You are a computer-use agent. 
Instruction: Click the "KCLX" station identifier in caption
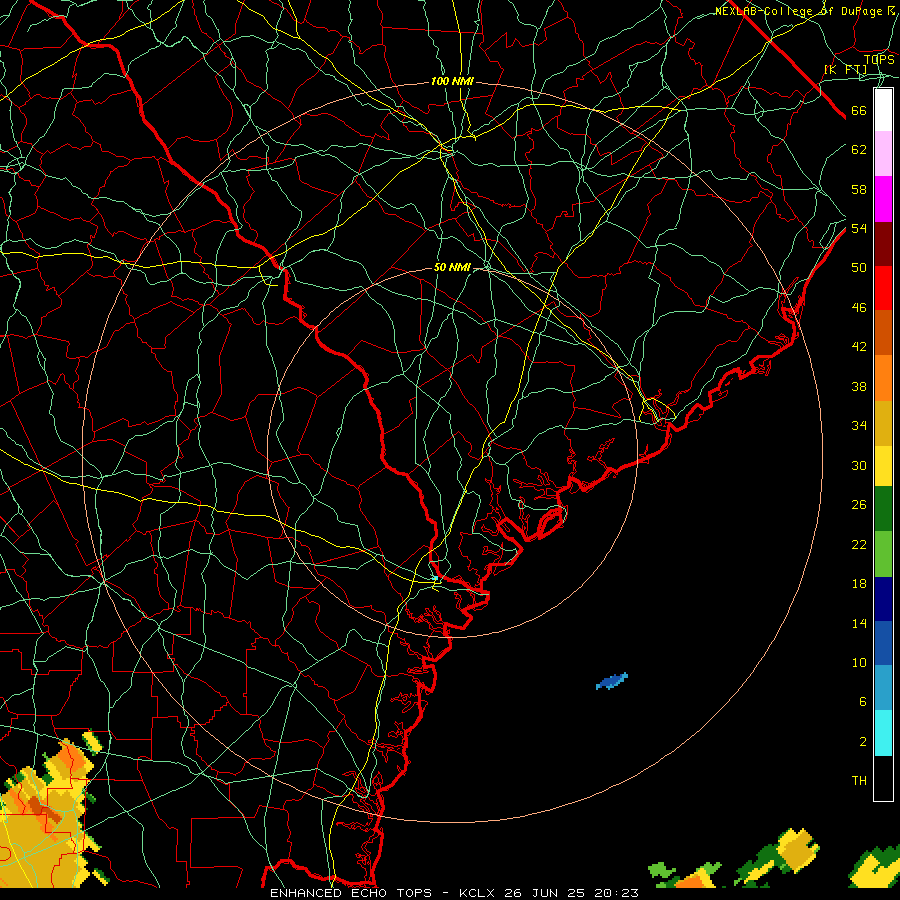click(x=478, y=893)
